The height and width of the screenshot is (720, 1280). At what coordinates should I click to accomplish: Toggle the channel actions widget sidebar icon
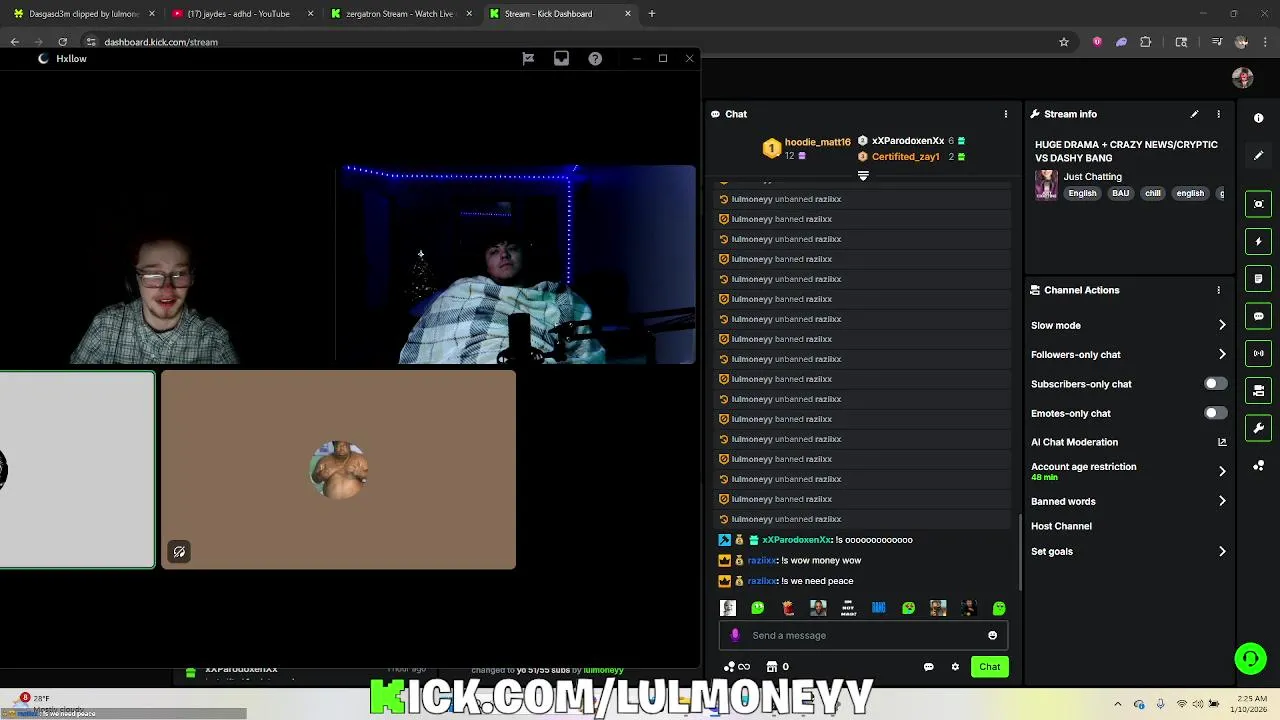click(1258, 390)
